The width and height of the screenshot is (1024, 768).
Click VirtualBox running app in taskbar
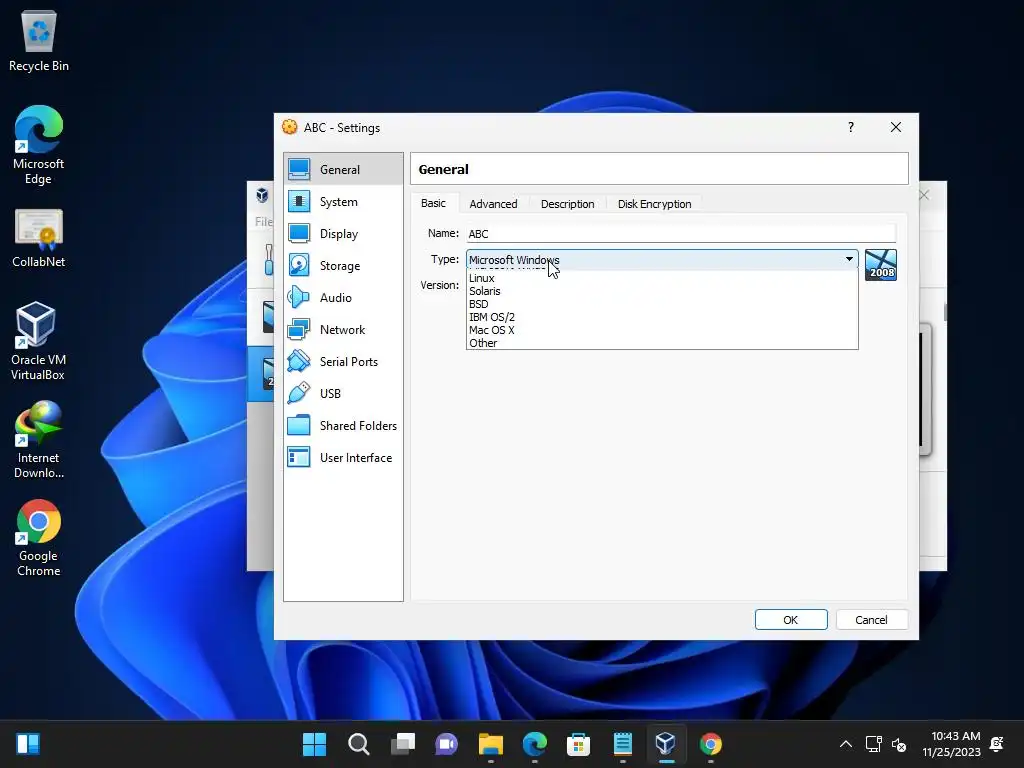(666, 744)
